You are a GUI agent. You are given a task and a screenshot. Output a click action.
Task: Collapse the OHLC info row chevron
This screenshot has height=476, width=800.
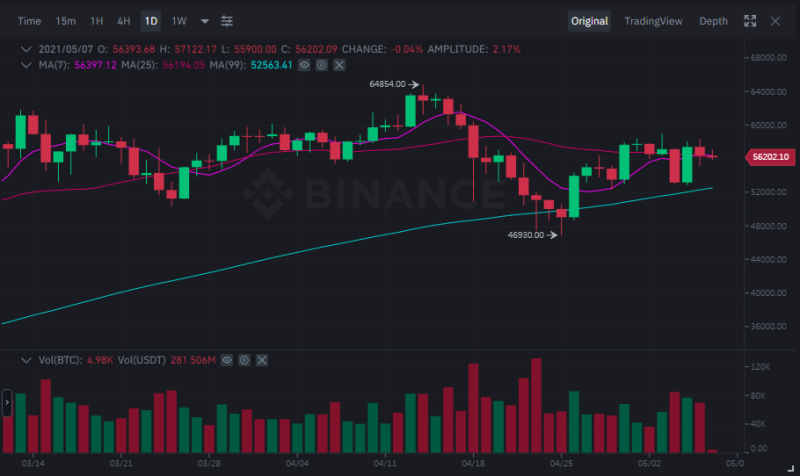pyautogui.click(x=26, y=49)
